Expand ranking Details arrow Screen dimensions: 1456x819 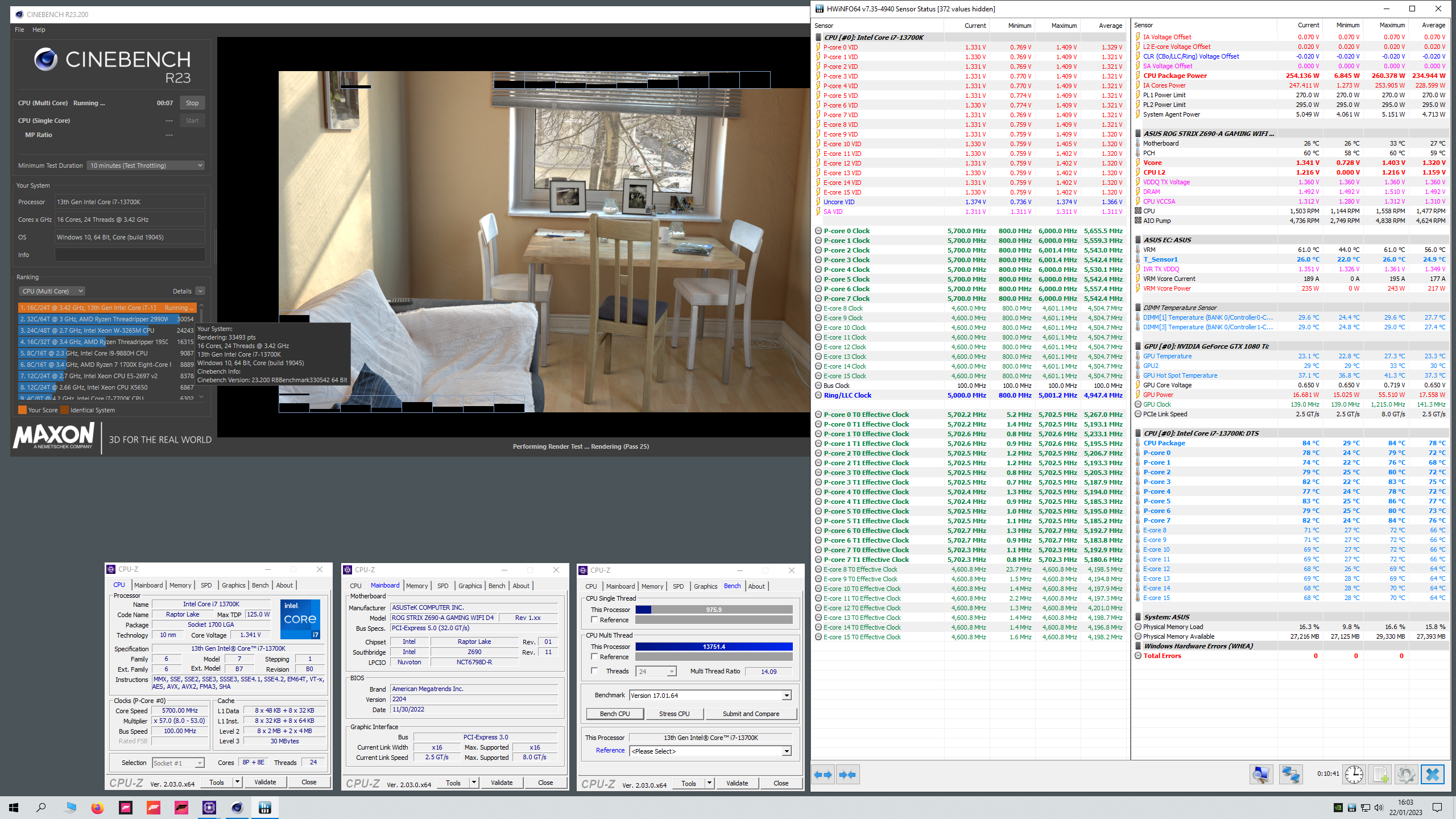point(200,291)
